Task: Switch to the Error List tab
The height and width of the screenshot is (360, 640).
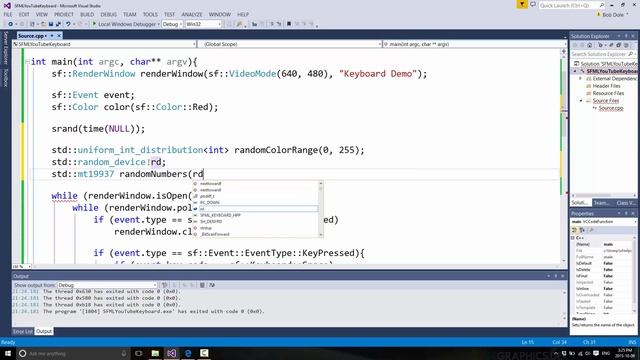Action: [23, 331]
